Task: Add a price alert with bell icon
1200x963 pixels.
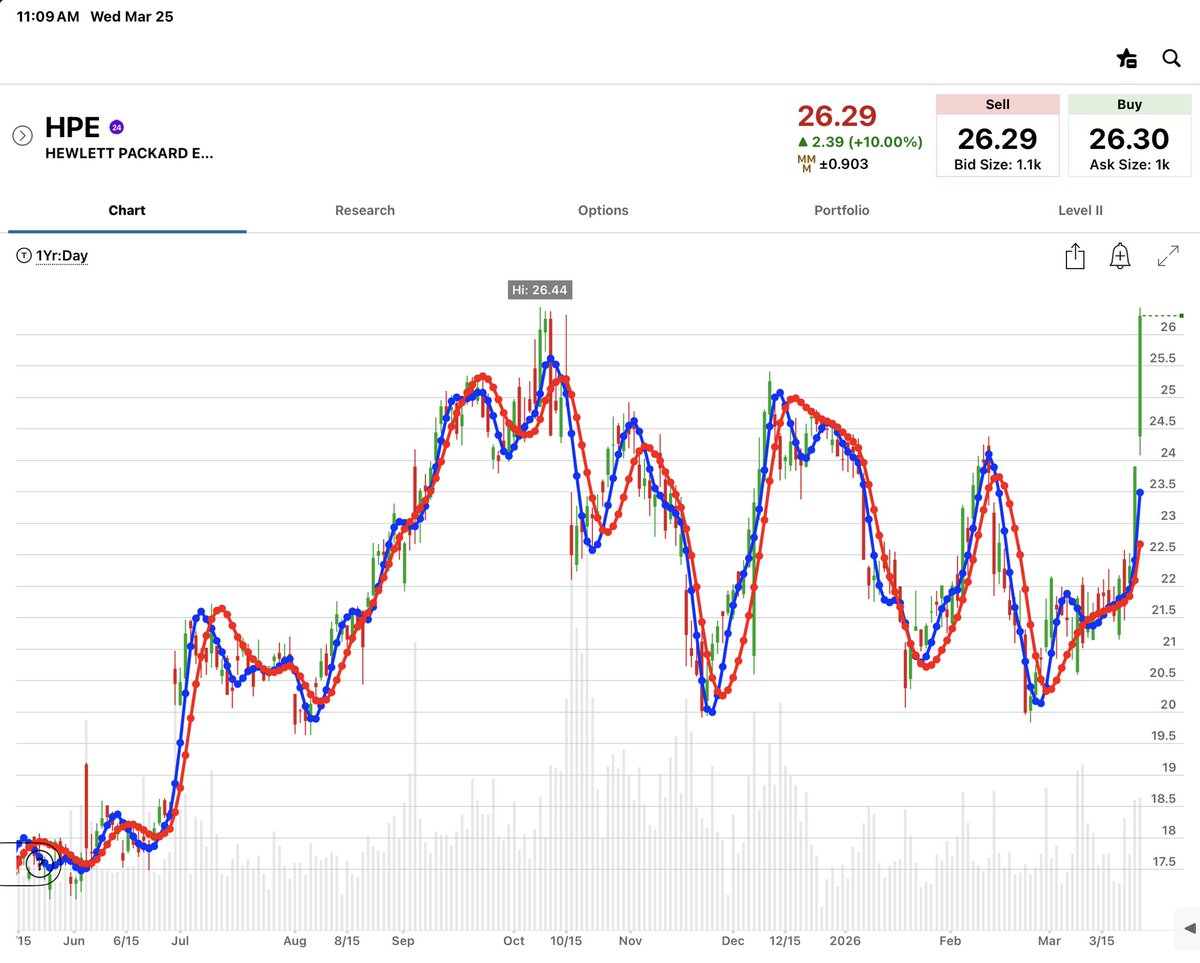Action: click(1120, 256)
